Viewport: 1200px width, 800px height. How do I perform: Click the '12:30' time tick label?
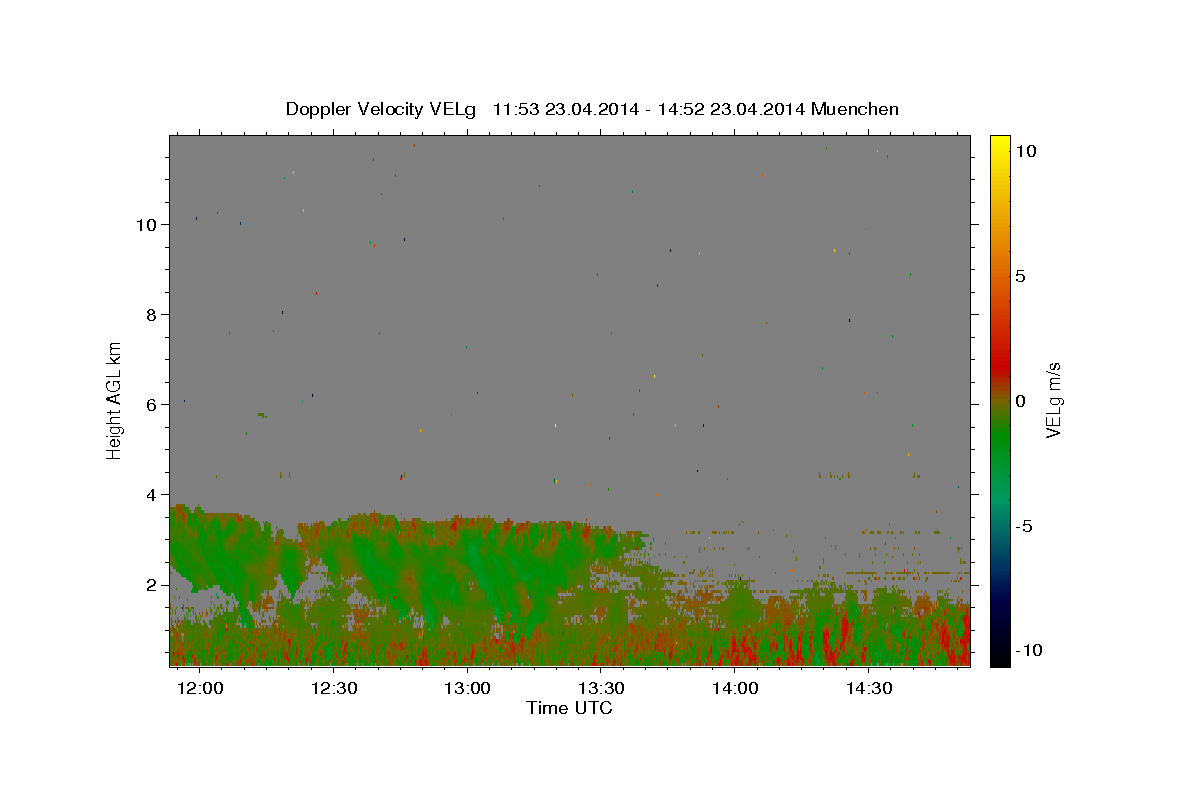[x=334, y=689]
